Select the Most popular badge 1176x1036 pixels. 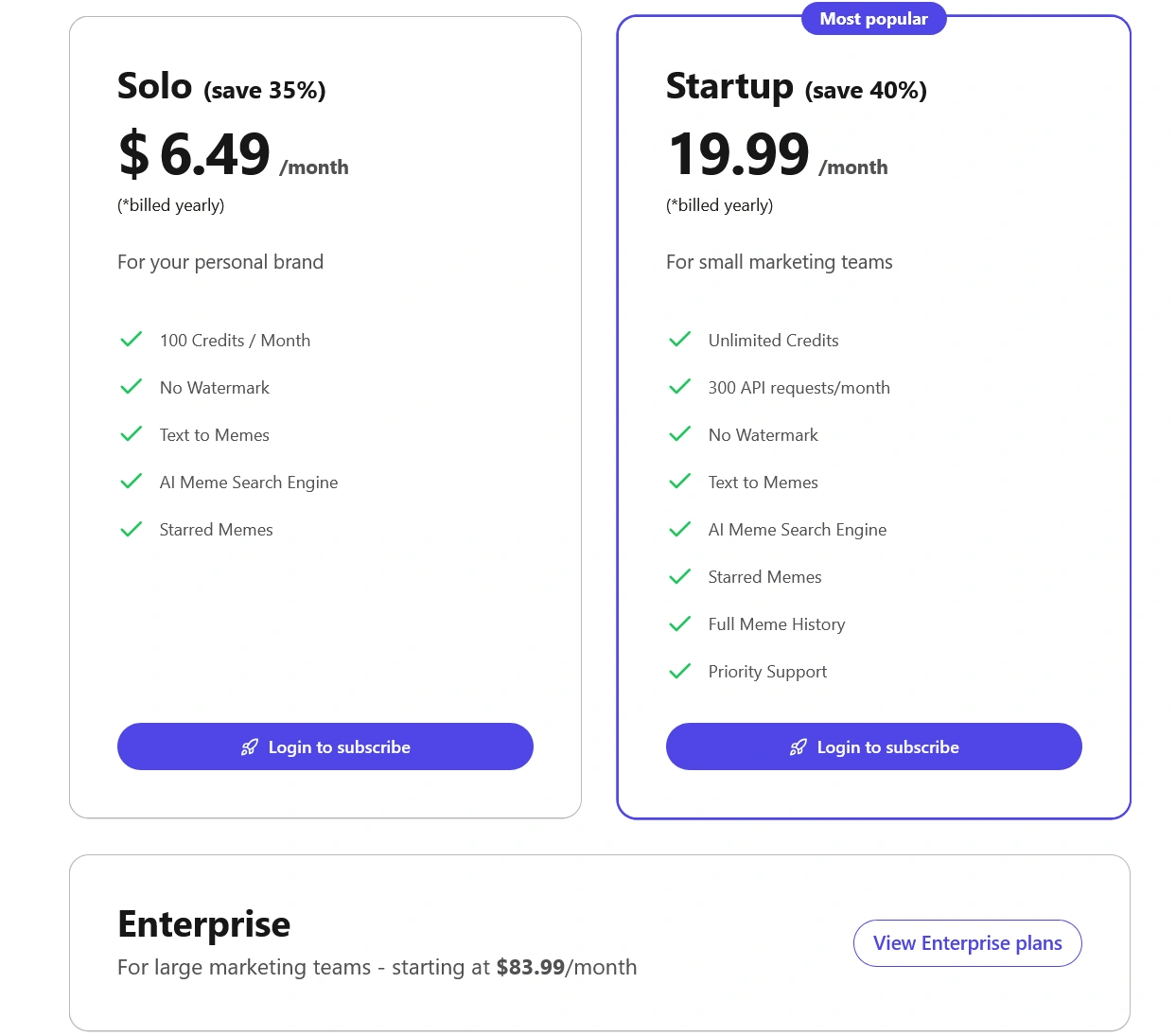click(x=873, y=18)
